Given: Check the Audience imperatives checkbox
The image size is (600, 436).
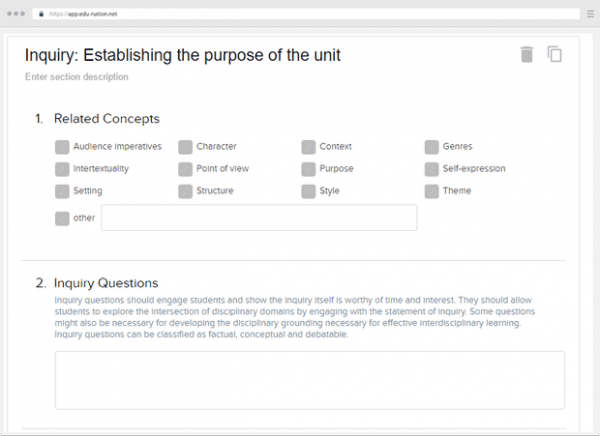Looking at the screenshot, I should [63, 147].
